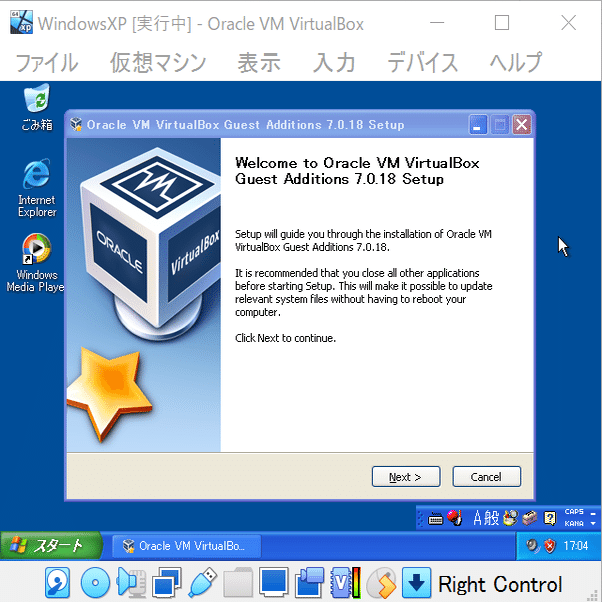Screen dimensions: 602x602
Task: Select the Internet Explorer desktop icon
Action: [x=37, y=188]
